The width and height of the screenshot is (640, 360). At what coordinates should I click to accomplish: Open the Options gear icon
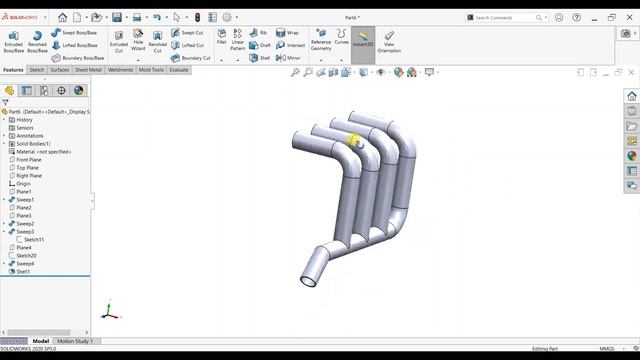tap(227, 17)
